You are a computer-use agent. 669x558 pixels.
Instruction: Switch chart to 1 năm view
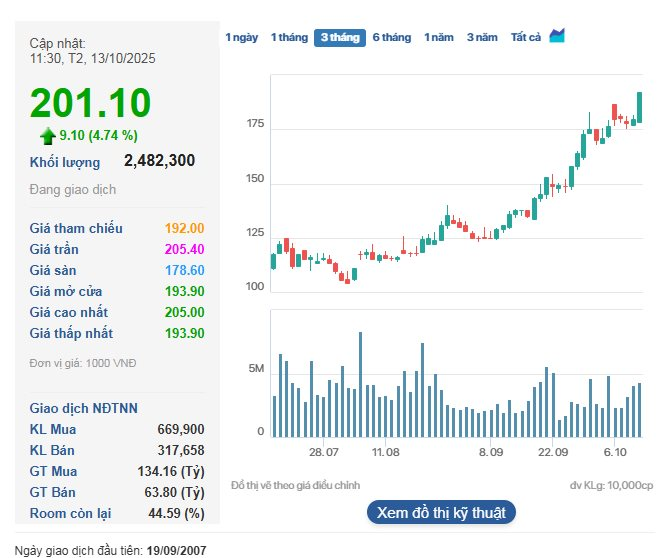(438, 38)
